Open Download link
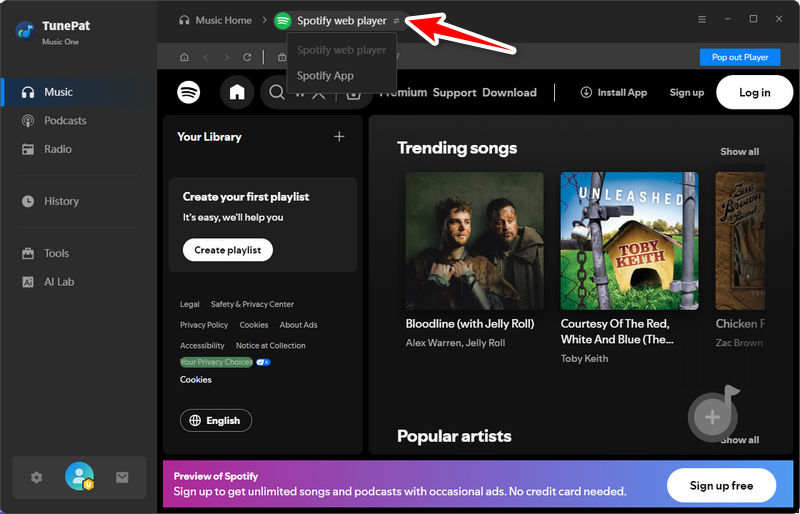The image size is (800, 514). click(509, 92)
